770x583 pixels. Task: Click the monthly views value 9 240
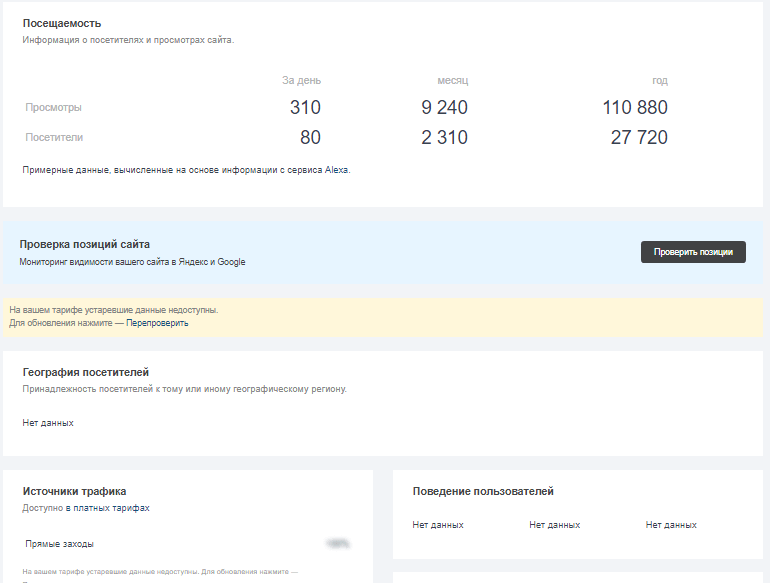[444, 108]
